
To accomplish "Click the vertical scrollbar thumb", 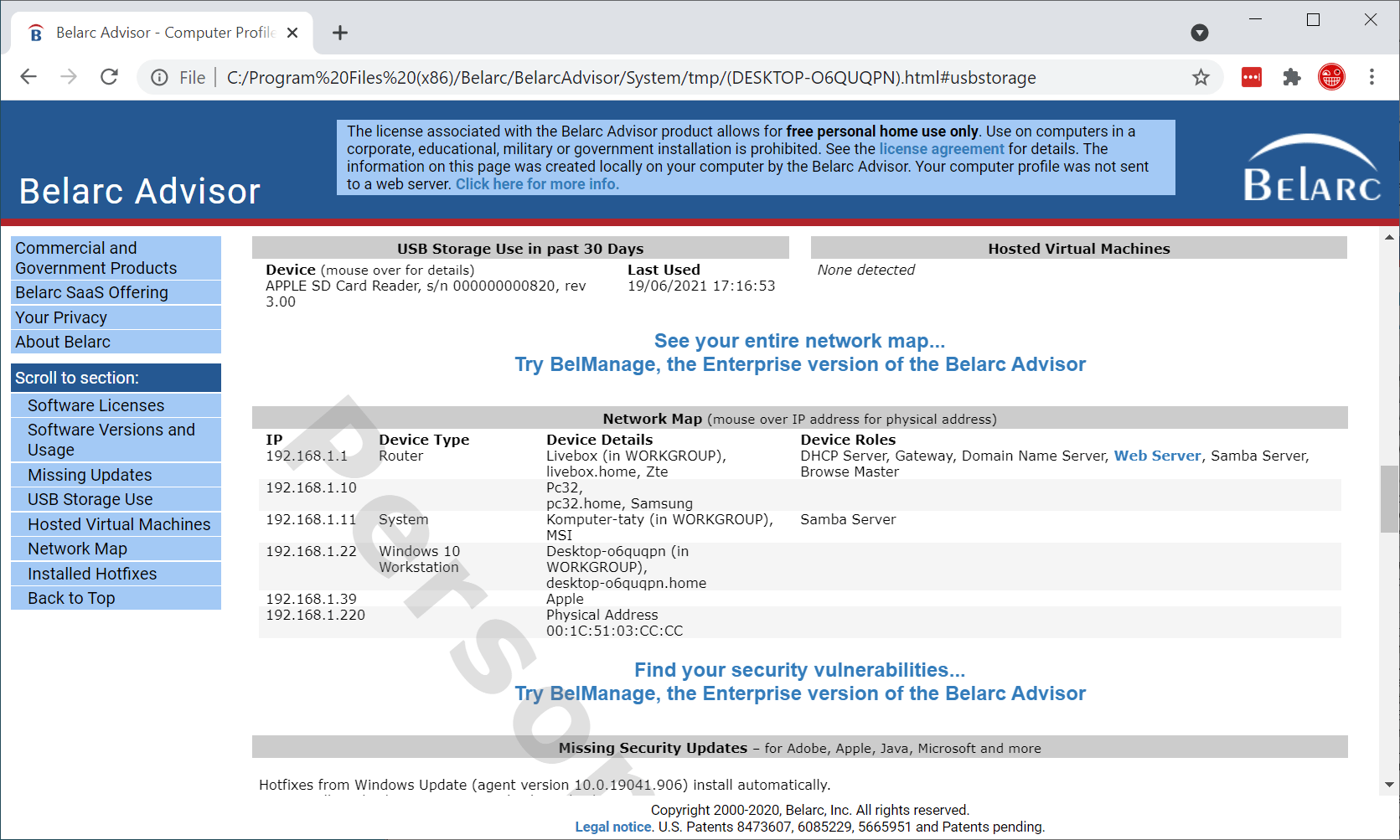I will pyautogui.click(x=1389, y=498).
